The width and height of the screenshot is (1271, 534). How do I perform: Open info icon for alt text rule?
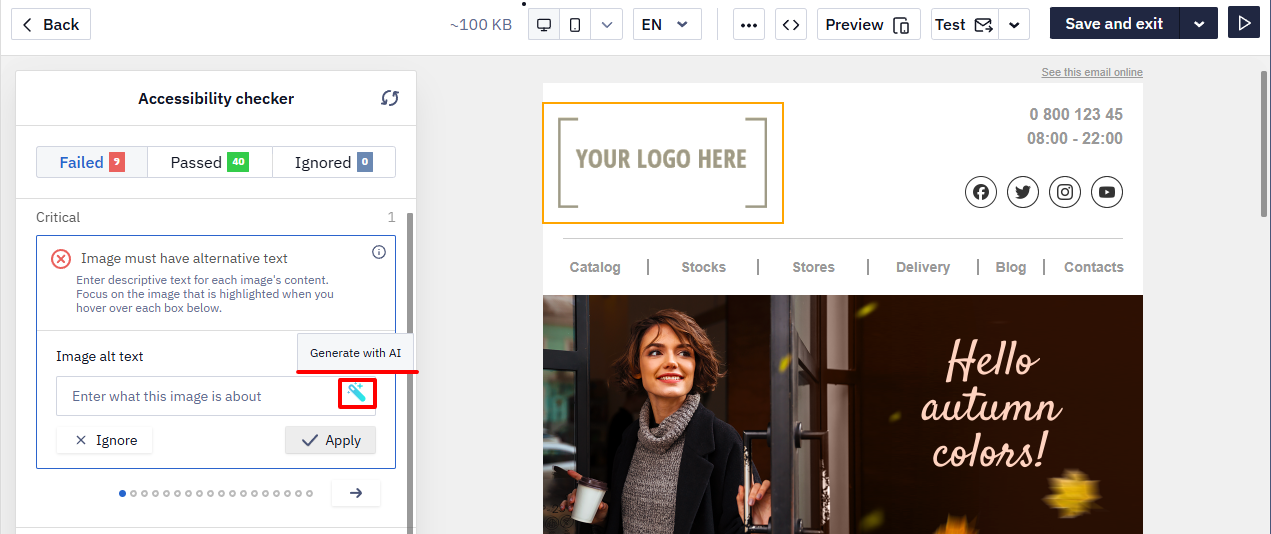[x=379, y=252]
